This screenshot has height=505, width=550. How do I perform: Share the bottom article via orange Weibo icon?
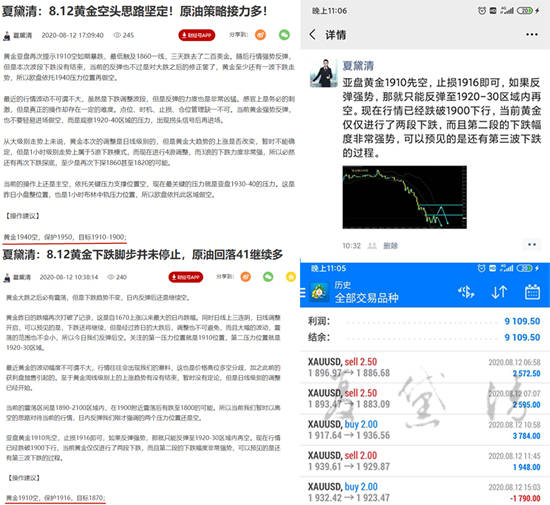click(246, 277)
